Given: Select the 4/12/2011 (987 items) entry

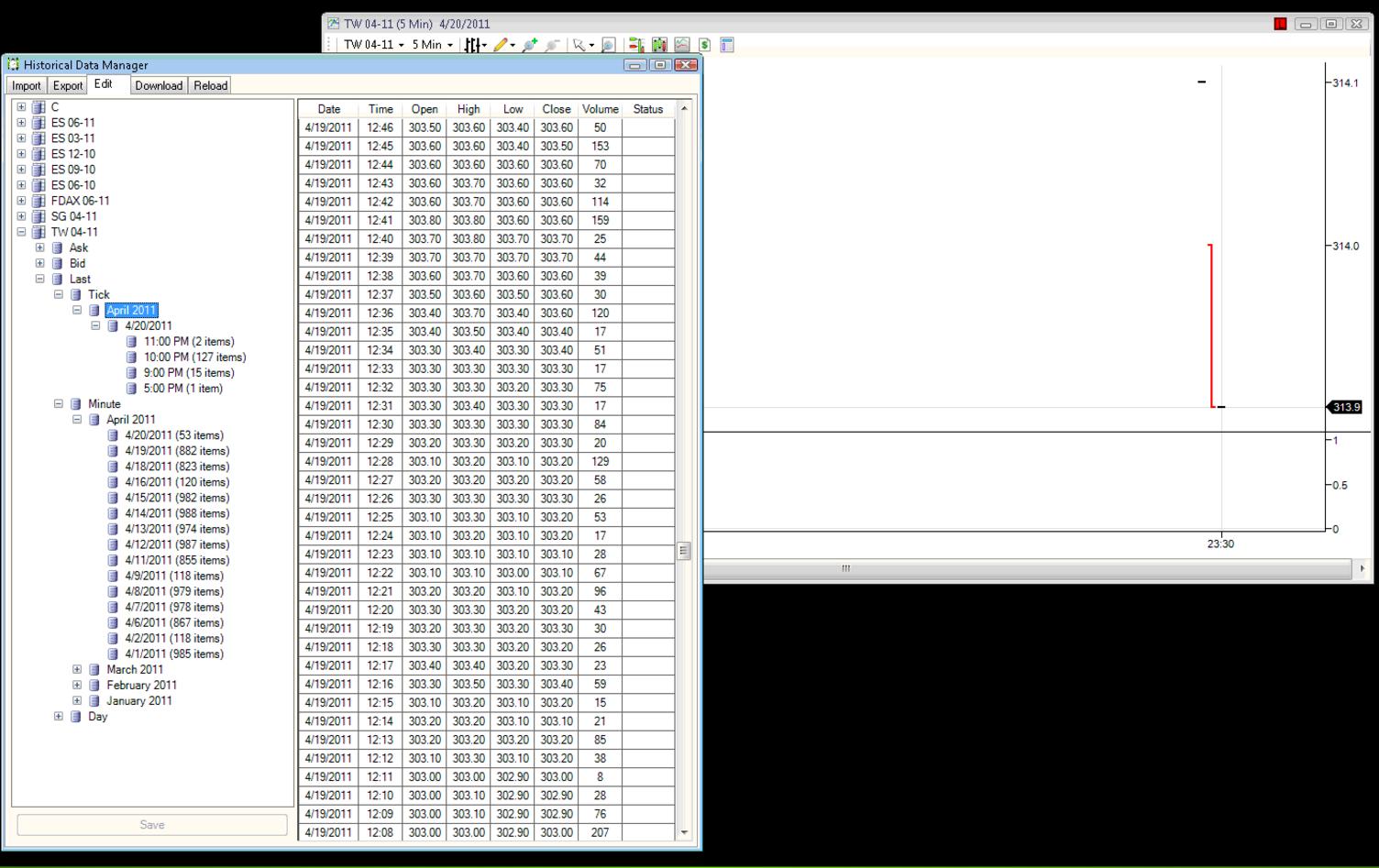Looking at the screenshot, I should [x=177, y=544].
